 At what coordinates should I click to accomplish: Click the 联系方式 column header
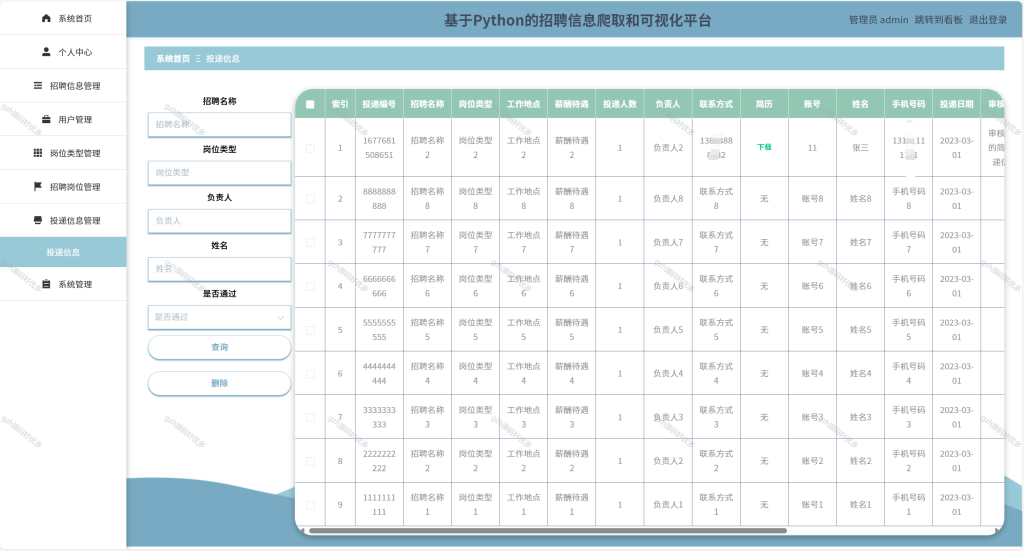coord(716,104)
